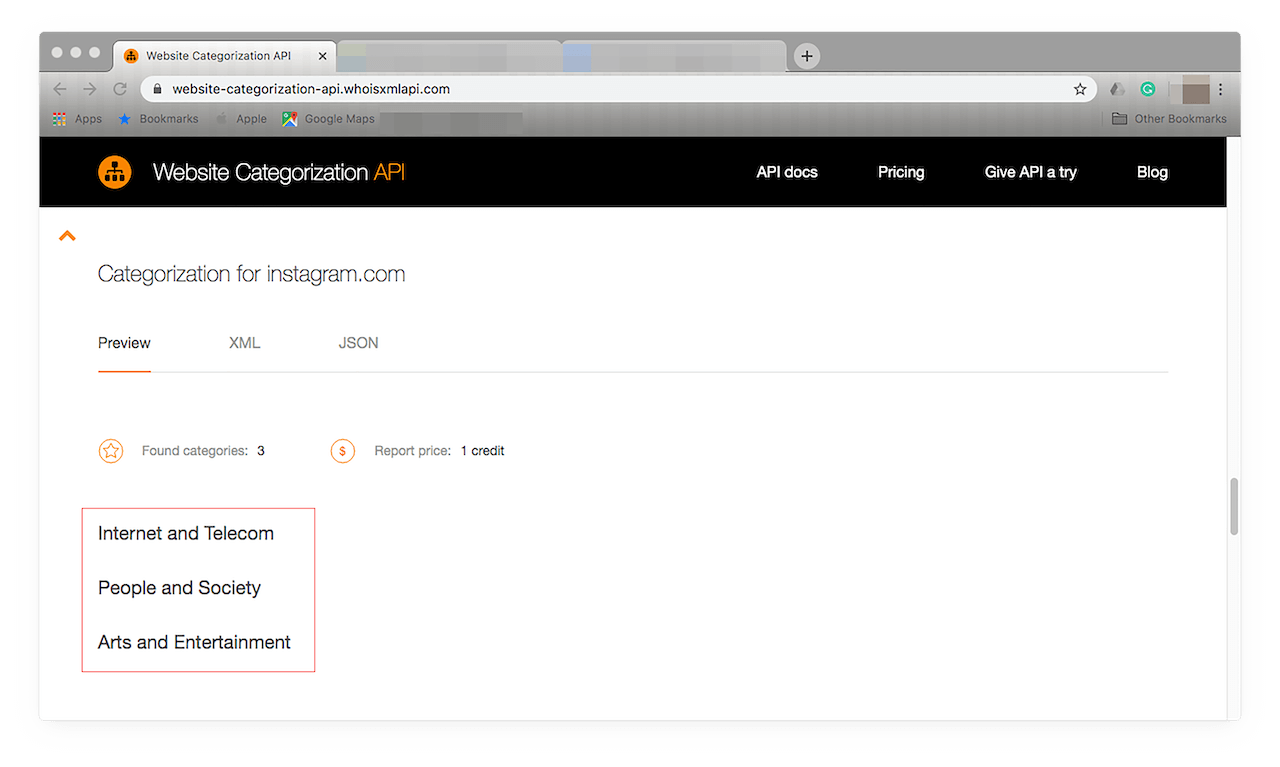Open Bookmarks star folder in bookmarks bar

[x=158, y=118]
